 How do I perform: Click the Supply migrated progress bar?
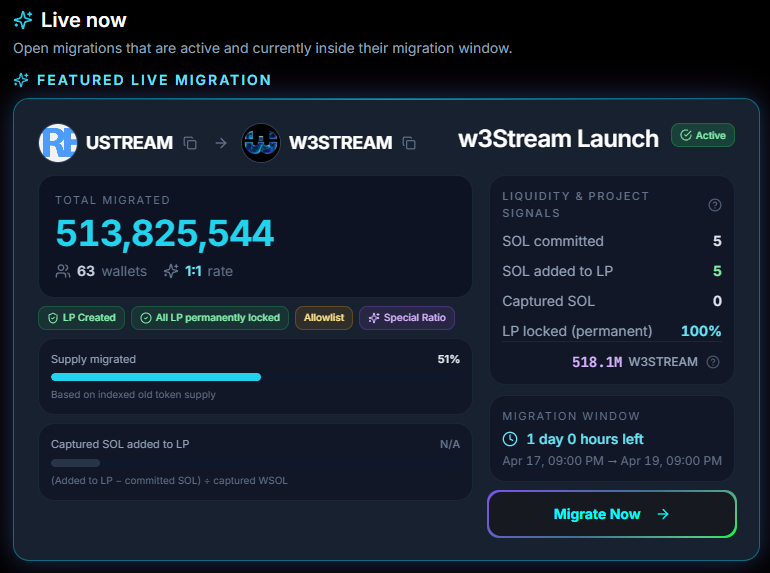pos(255,377)
